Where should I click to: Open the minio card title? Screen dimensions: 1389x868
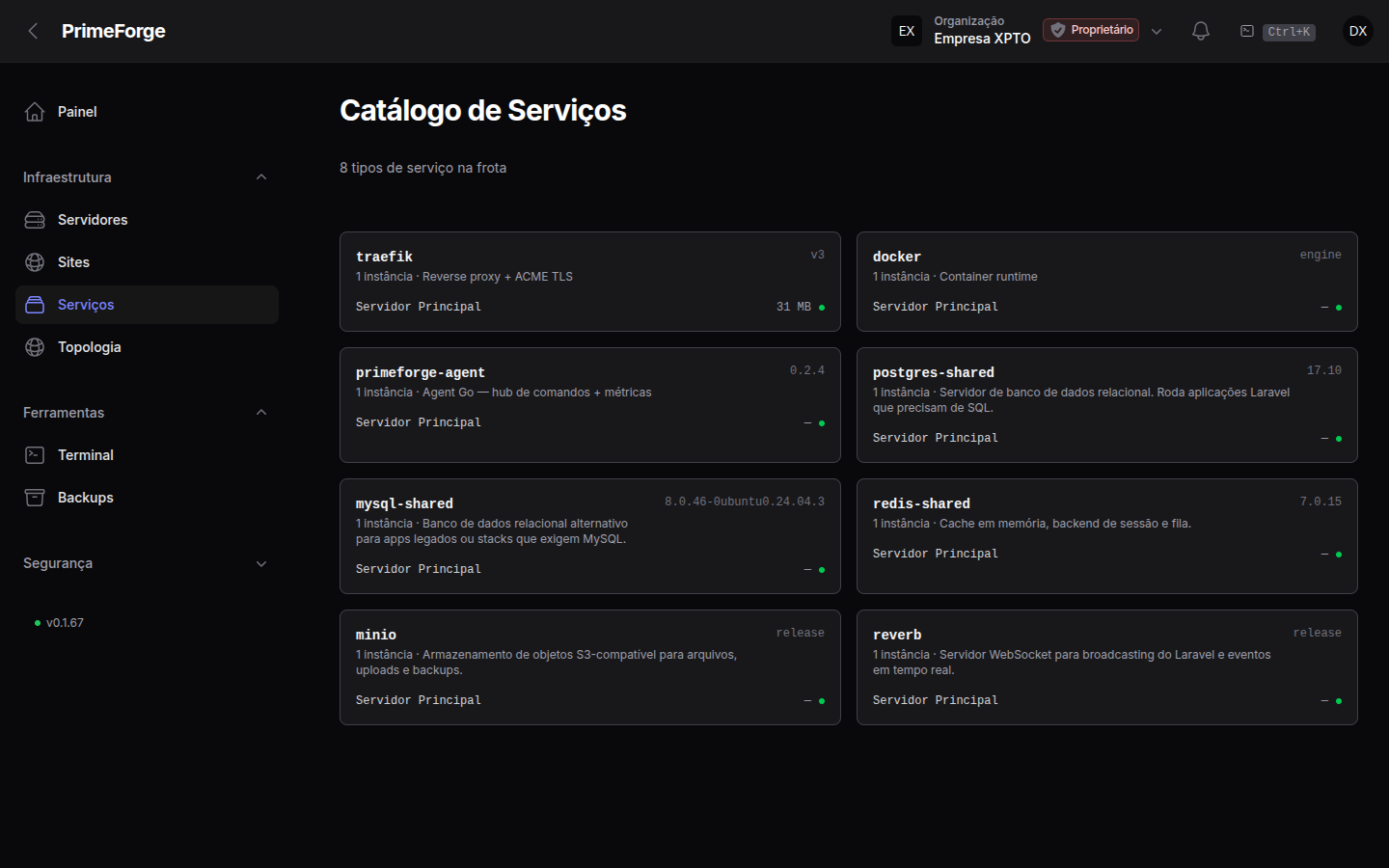point(376,635)
